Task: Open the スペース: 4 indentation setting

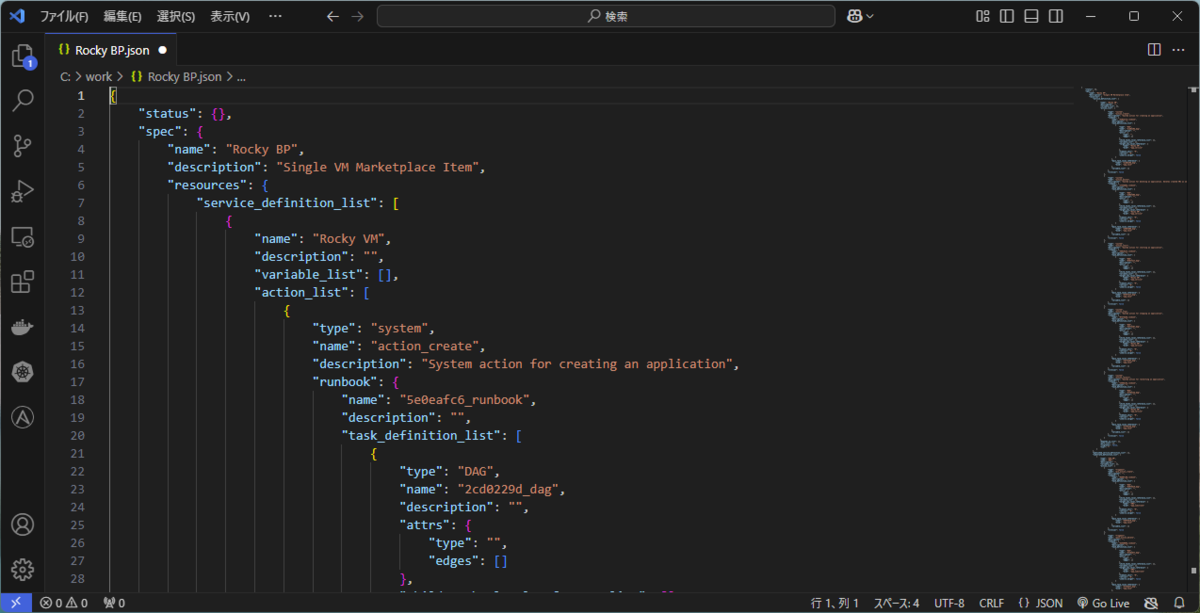Action: coord(896,603)
